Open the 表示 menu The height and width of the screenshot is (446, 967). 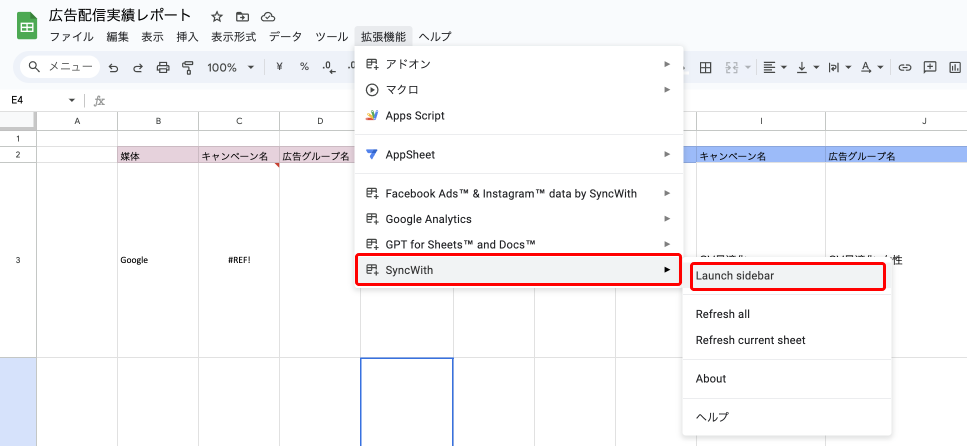pos(152,36)
